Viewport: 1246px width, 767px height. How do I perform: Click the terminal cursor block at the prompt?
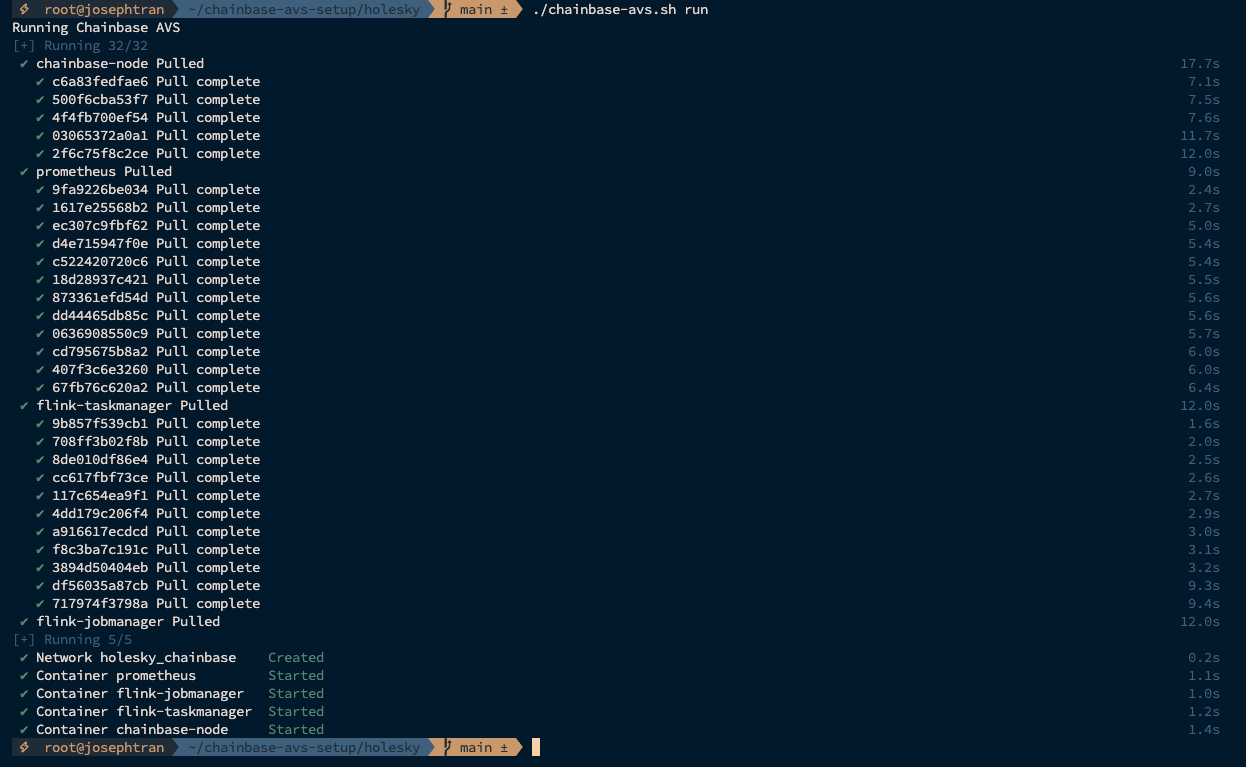point(536,747)
